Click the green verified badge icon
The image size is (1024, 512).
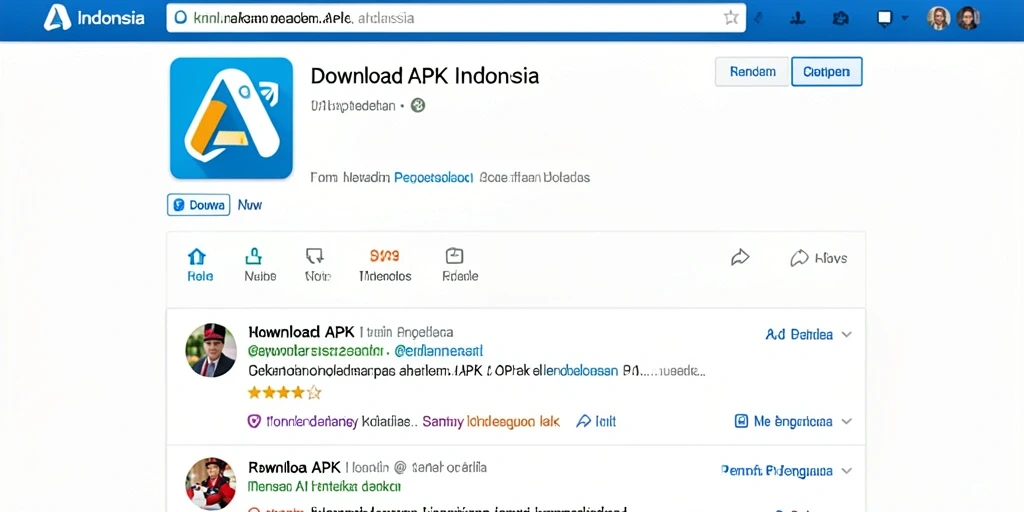click(x=418, y=105)
